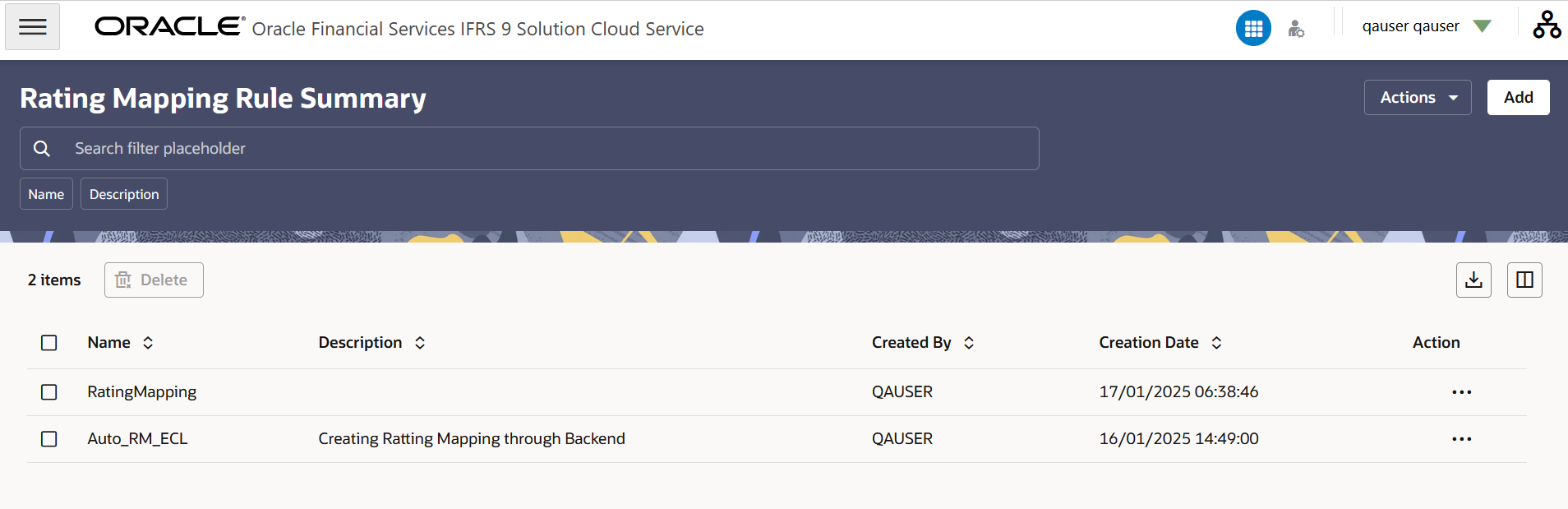
Task: Click the Add button
Action: (x=1518, y=97)
